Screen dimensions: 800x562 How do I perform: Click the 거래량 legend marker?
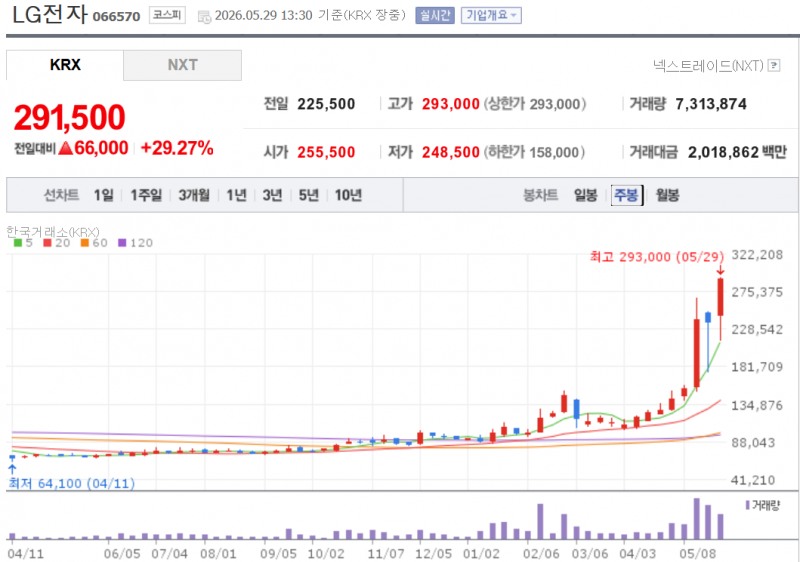[x=747, y=505]
